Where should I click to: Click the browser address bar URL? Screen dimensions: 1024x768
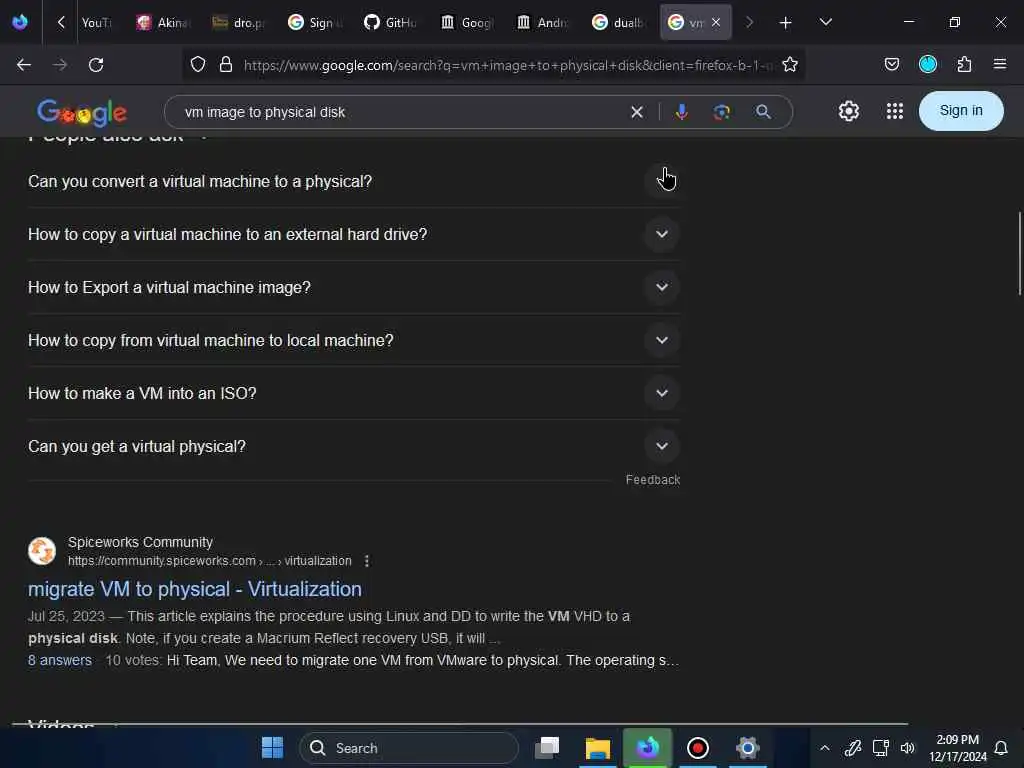pyautogui.click(x=508, y=65)
